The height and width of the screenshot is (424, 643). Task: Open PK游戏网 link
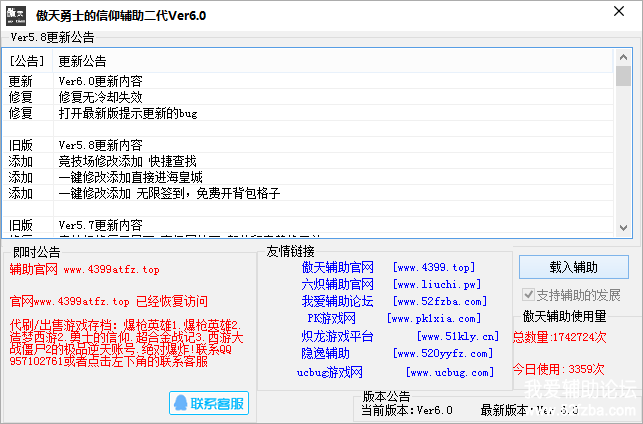[x=332, y=318]
